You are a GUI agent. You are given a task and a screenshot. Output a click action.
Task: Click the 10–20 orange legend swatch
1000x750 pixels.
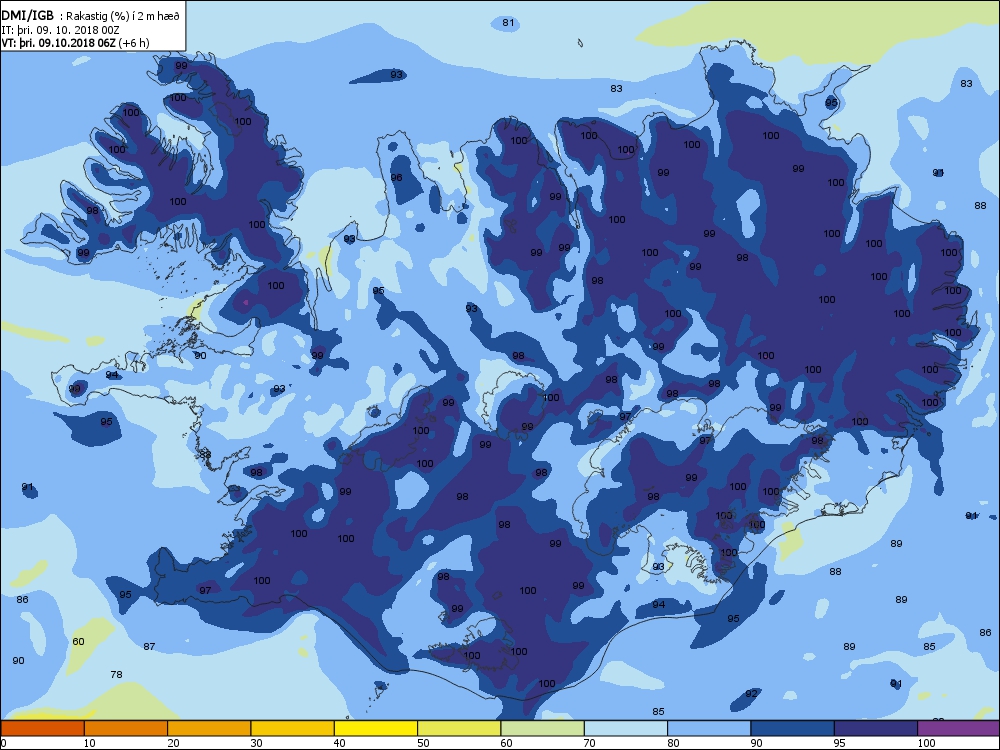[x=126, y=728]
